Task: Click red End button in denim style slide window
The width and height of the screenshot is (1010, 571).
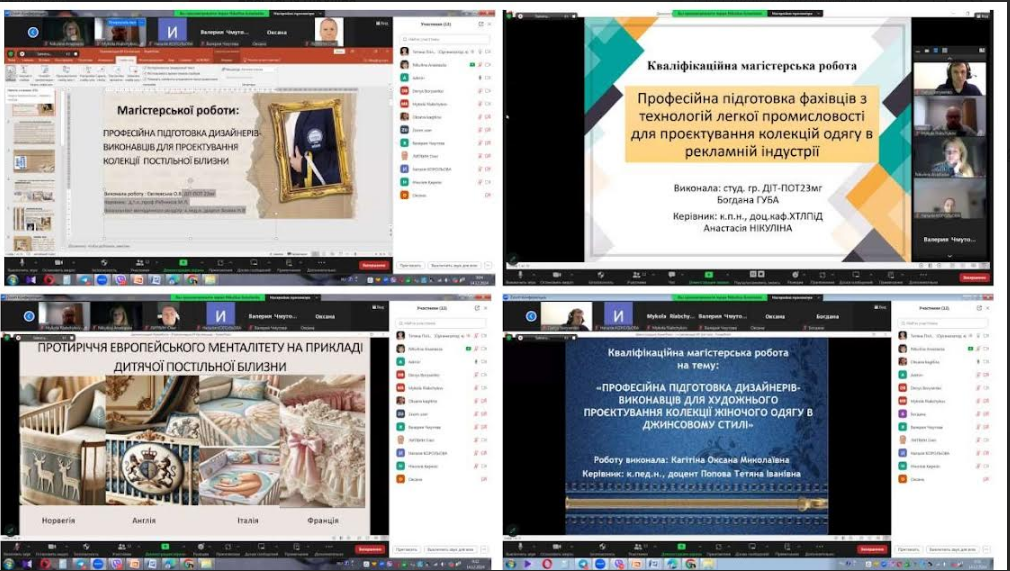Action: point(872,549)
